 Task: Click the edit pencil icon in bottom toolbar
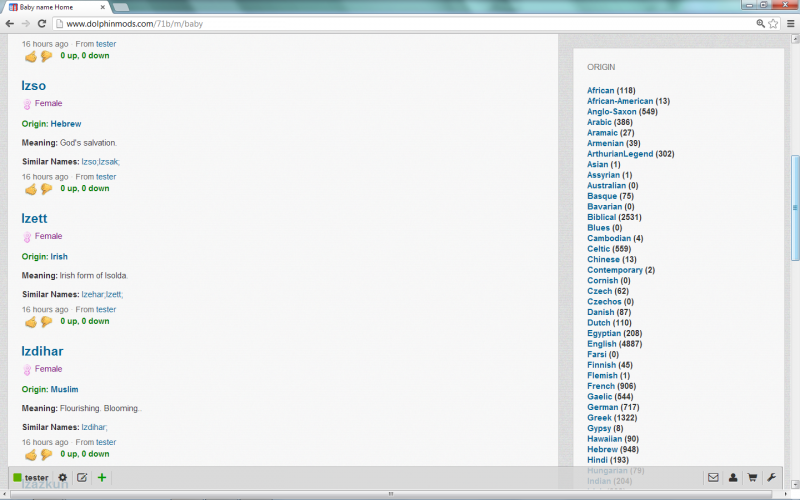coord(82,478)
